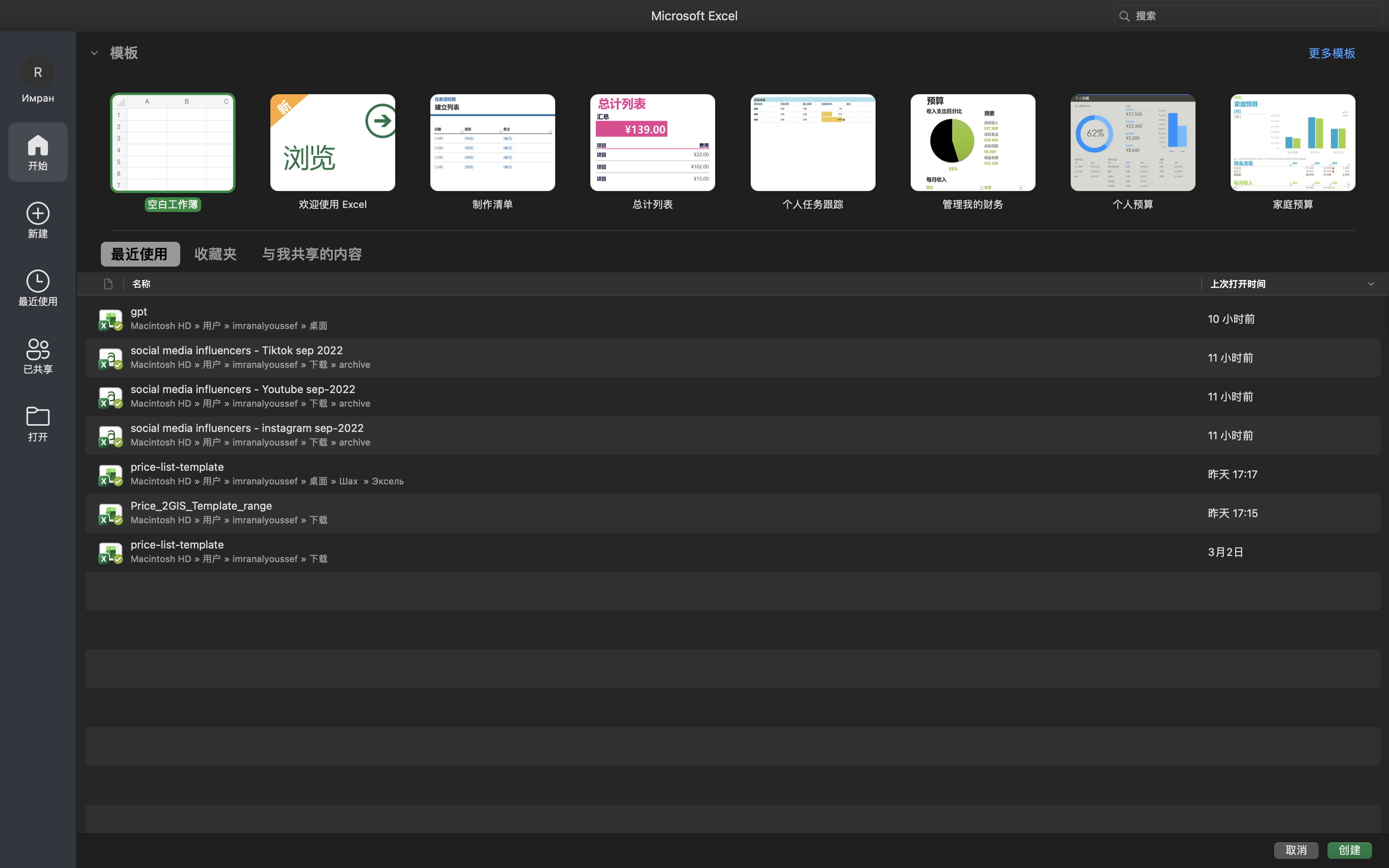1389x868 pixels.
Task: Select the Total list (总计列表) template thumbnail
Action: 652,142
